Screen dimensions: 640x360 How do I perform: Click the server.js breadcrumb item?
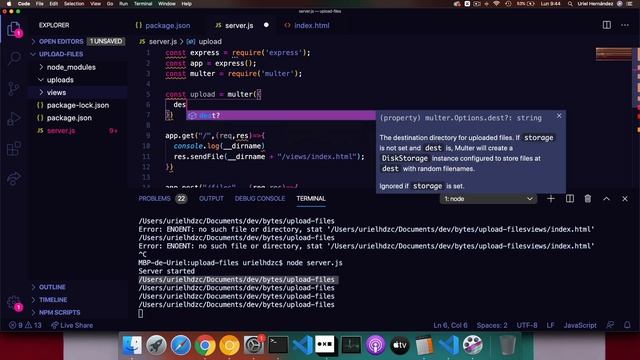coord(163,42)
